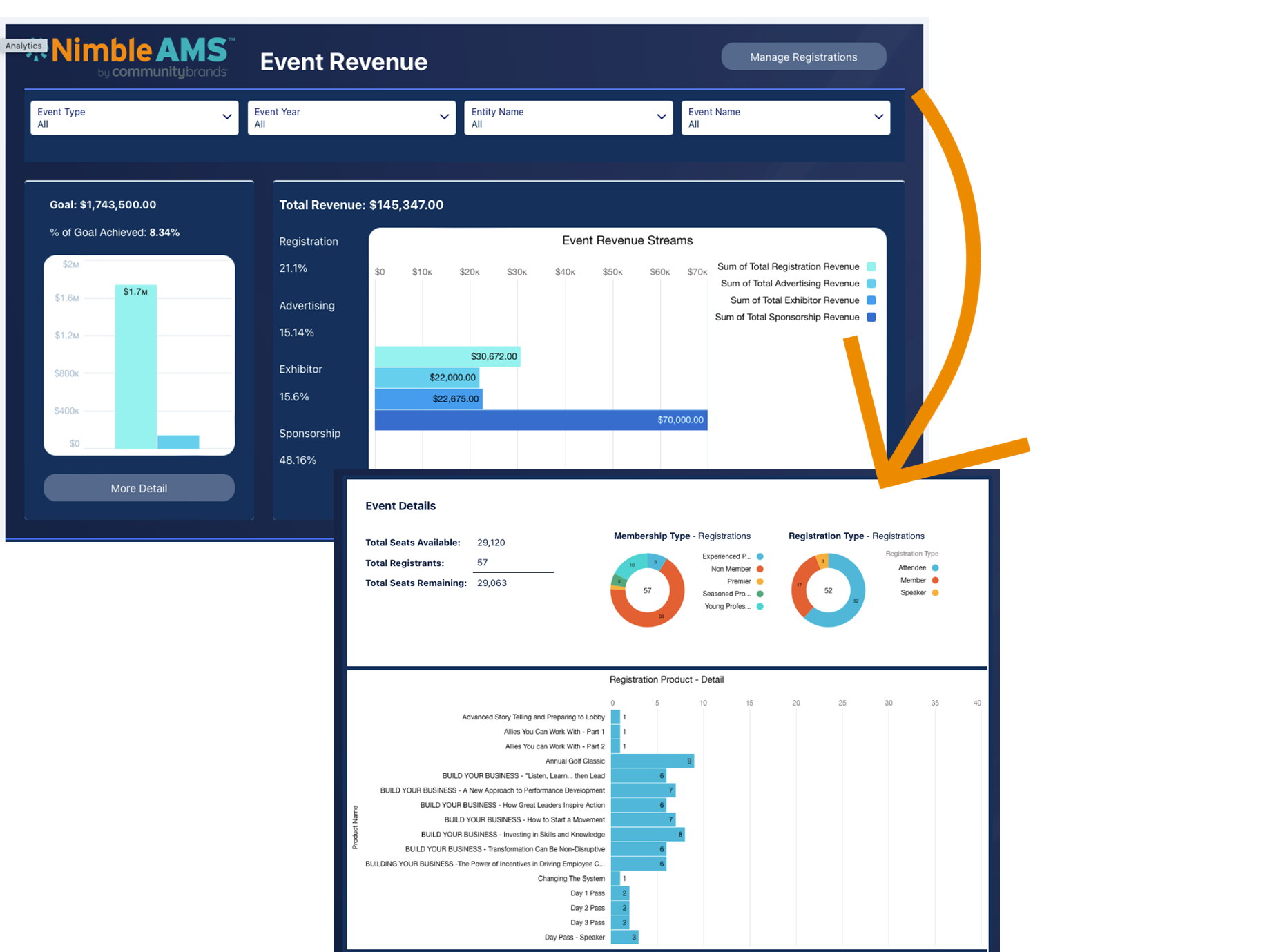Image resolution: width=1274 pixels, height=952 pixels.
Task: Click the Speaker legend dot
Action: click(935, 593)
